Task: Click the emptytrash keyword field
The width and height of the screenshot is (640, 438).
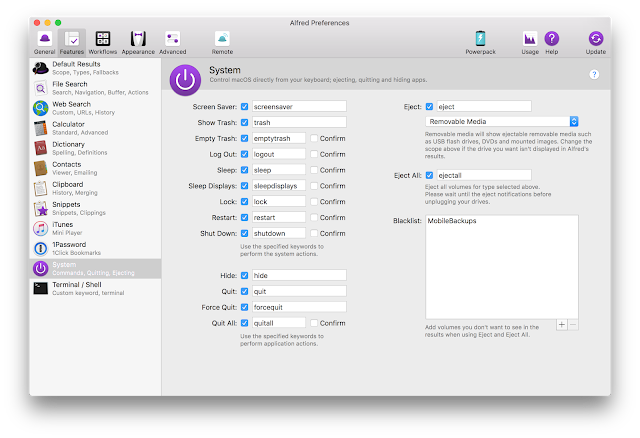Action: [x=278, y=138]
